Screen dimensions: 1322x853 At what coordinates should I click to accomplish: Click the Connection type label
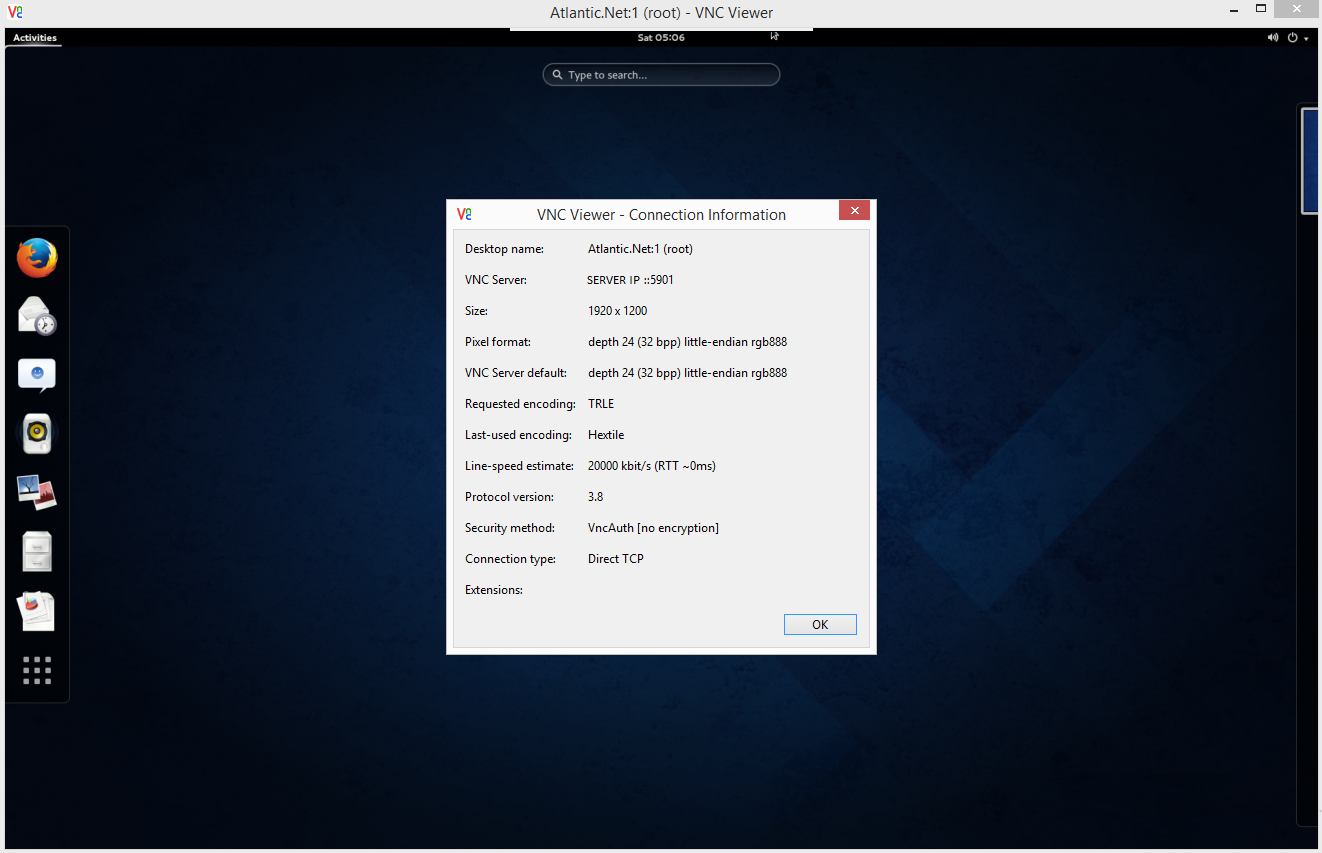[x=511, y=559]
